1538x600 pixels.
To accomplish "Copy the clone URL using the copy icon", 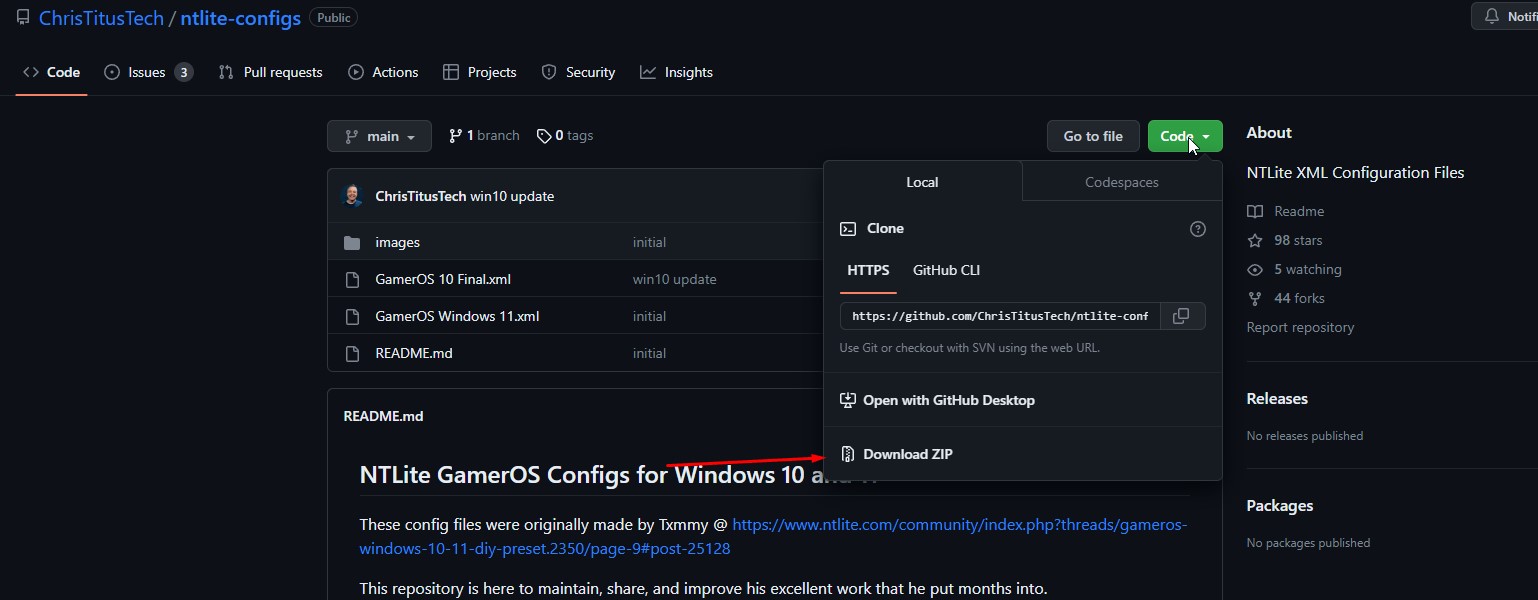I will 1181,316.
